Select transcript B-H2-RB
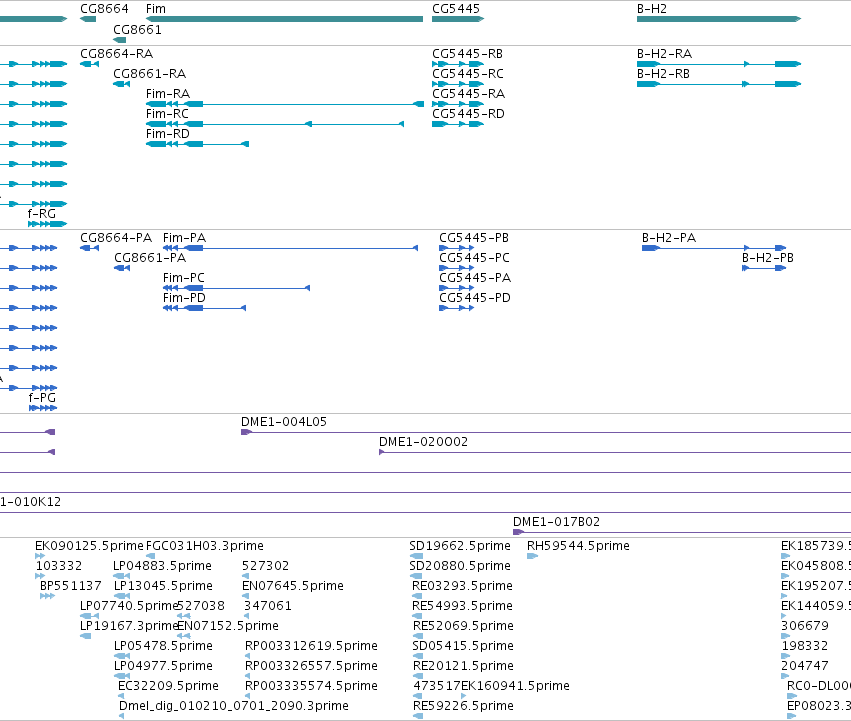 point(663,74)
